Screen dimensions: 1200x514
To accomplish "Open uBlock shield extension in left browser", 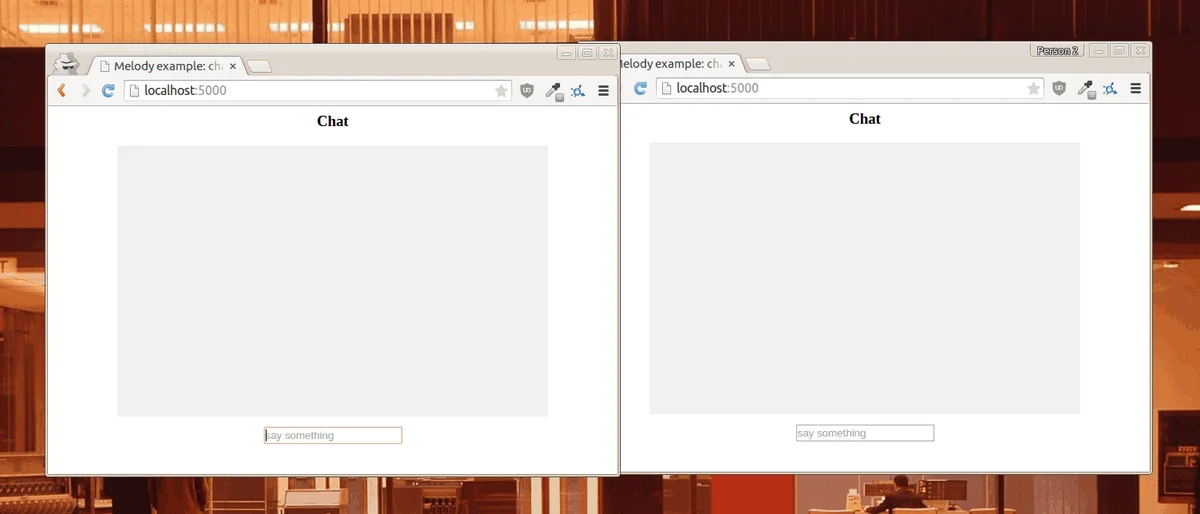I will pyautogui.click(x=527, y=91).
